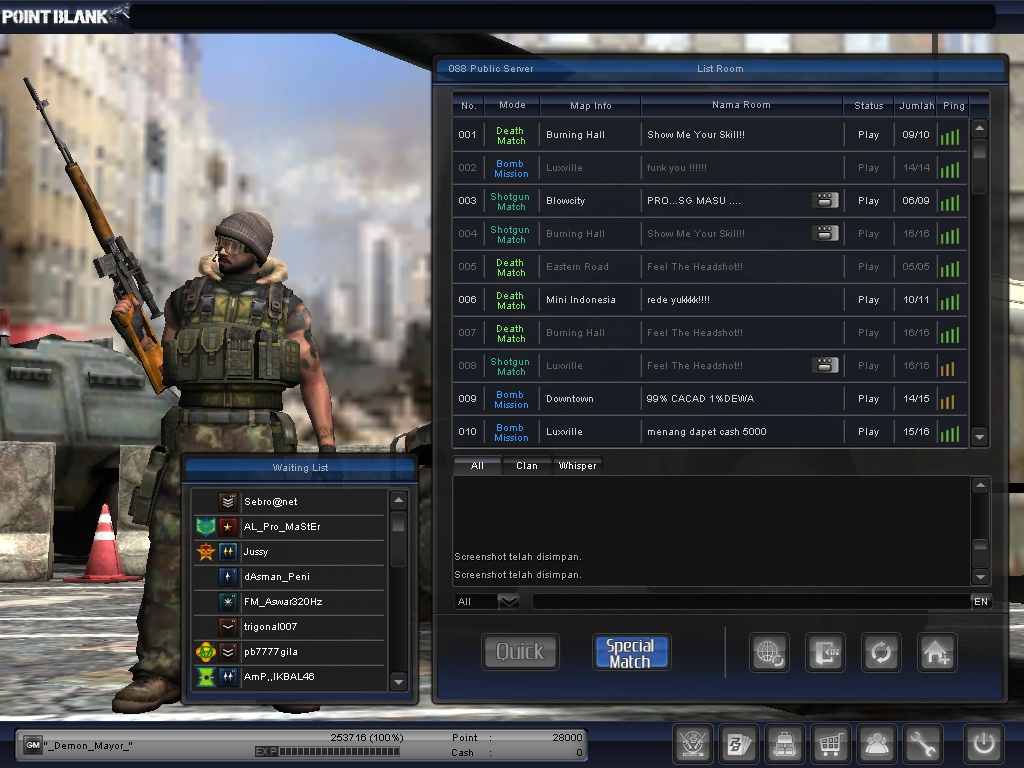Select room 007 by its number

click(x=468, y=332)
